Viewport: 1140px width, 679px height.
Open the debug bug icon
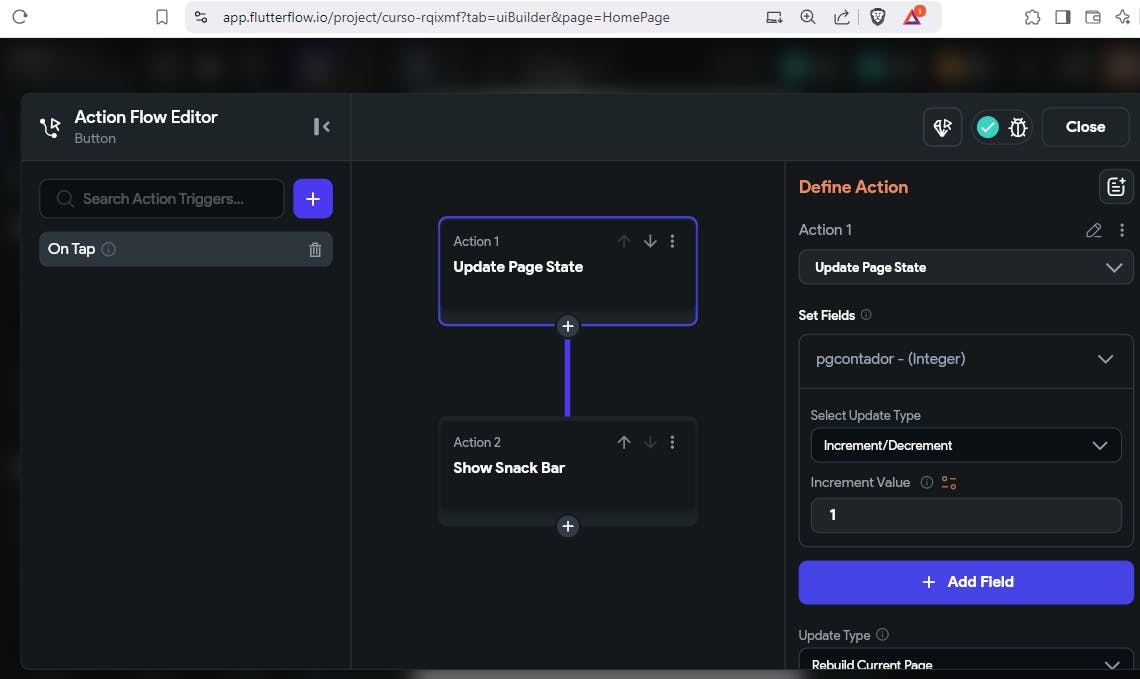click(1018, 127)
